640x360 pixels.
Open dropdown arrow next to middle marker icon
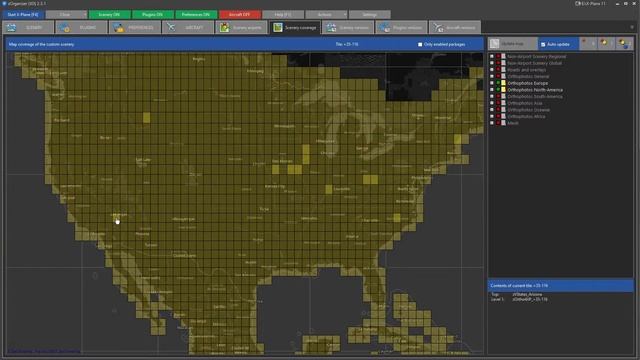pos(612,43)
